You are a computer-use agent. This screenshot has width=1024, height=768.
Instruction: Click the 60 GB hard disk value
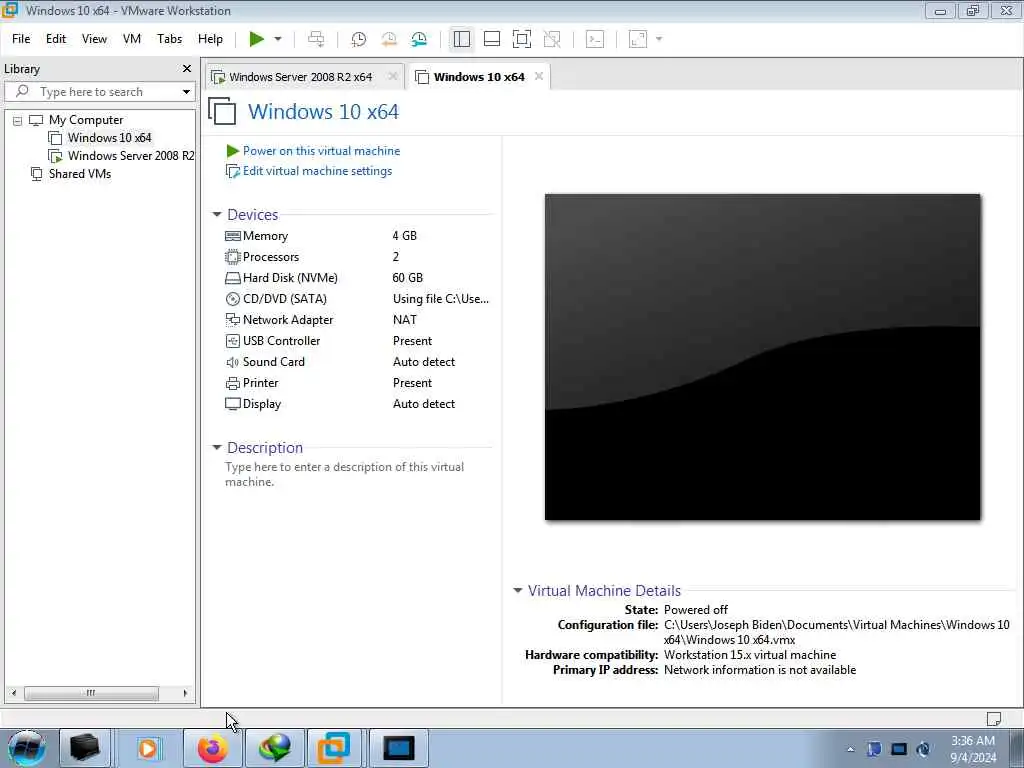(x=408, y=278)
